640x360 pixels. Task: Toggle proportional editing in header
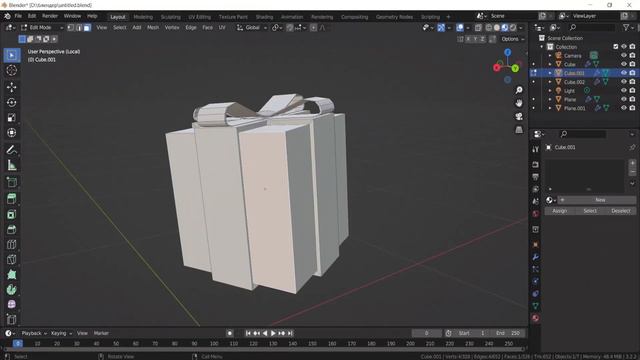click(x=313, y=27)
